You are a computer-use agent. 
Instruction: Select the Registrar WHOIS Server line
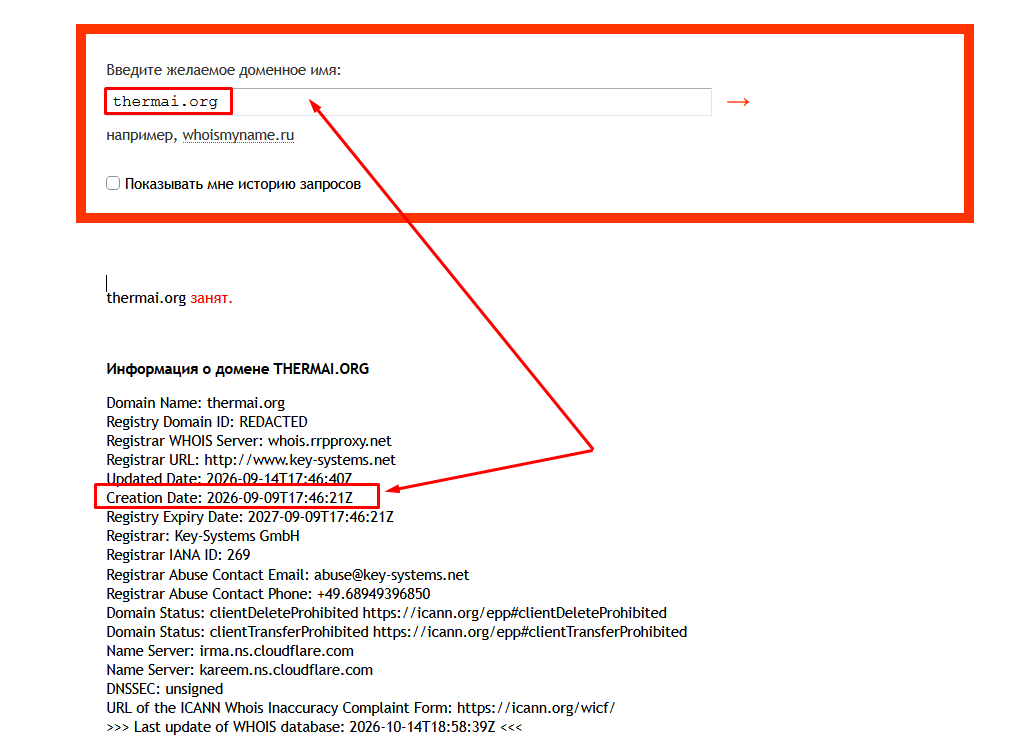(x=248, y=441)
